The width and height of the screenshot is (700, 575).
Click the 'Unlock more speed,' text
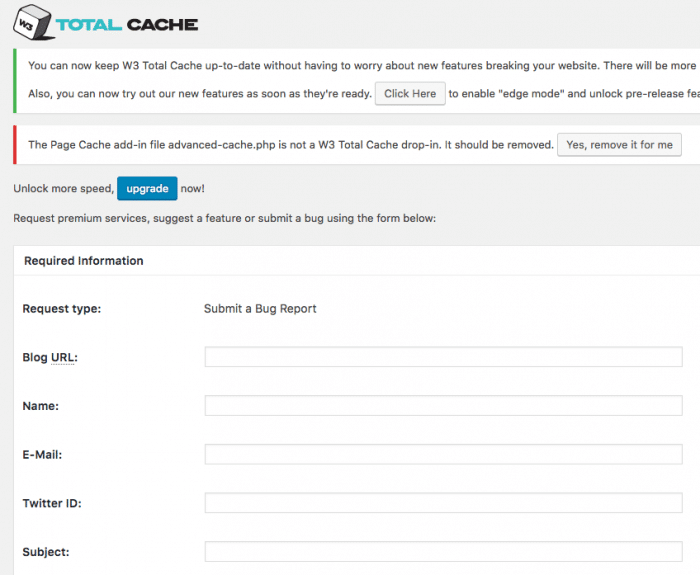tap(64, 189)
